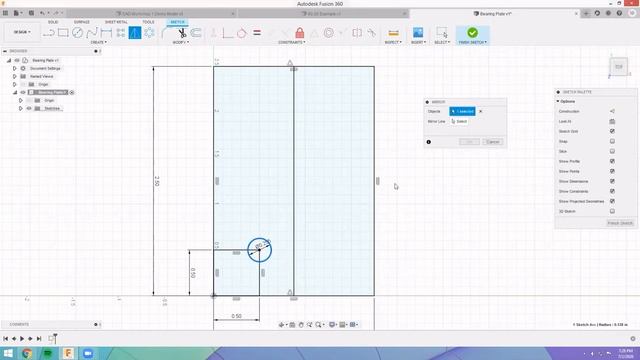The width and height of the screenshot is (640, 360).
Task: Expand the Named Views tree node
Action: [x=15, y=76]
